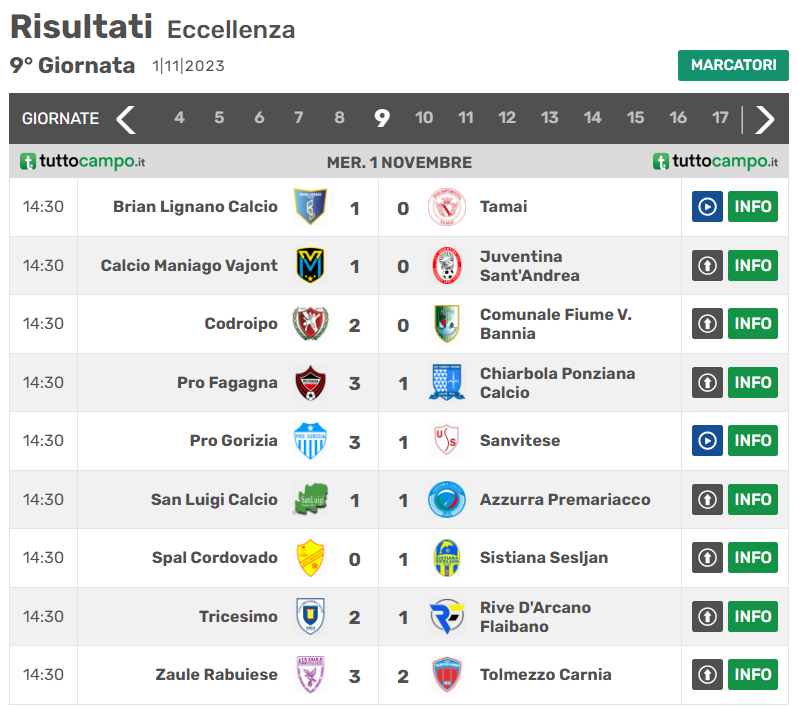This screenshot has width=799, height=707.
Task: Show next giornate with right arrow
Action: tap(765, 119)
